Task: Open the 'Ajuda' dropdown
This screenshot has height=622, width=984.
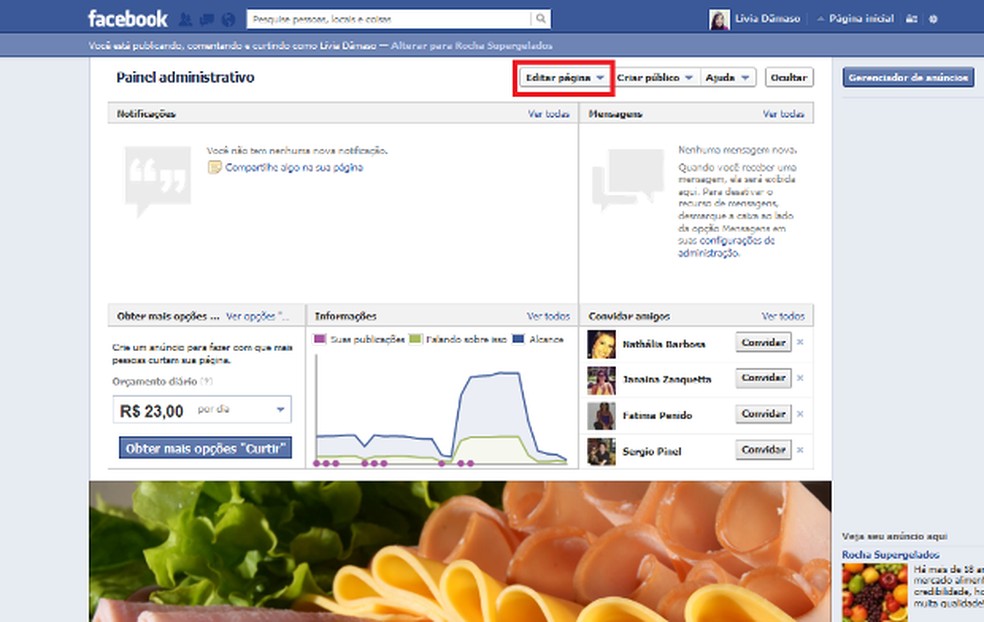Action: pos(727,77)
